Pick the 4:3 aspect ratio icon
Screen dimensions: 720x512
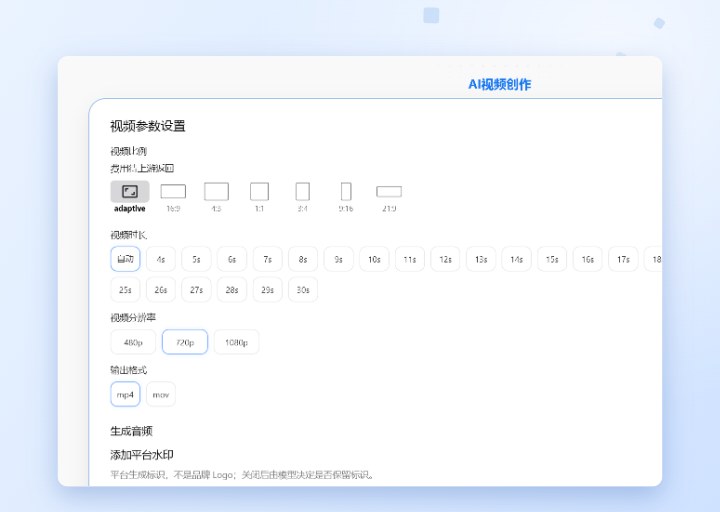tap(216, 191)
